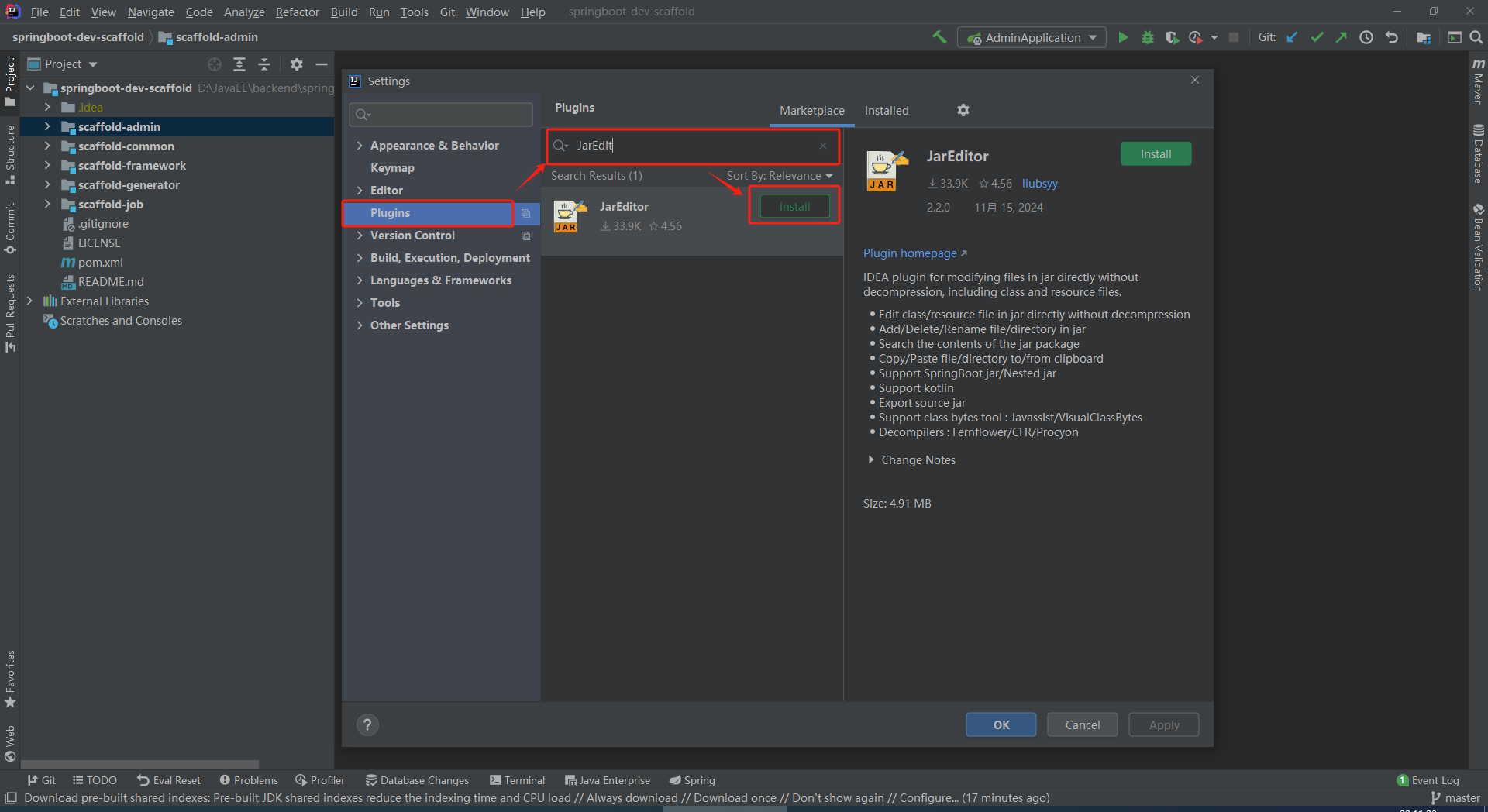Click the Search Everywhere magnifier icon
Viewport: 1488px width, 812px height.
1476,37
